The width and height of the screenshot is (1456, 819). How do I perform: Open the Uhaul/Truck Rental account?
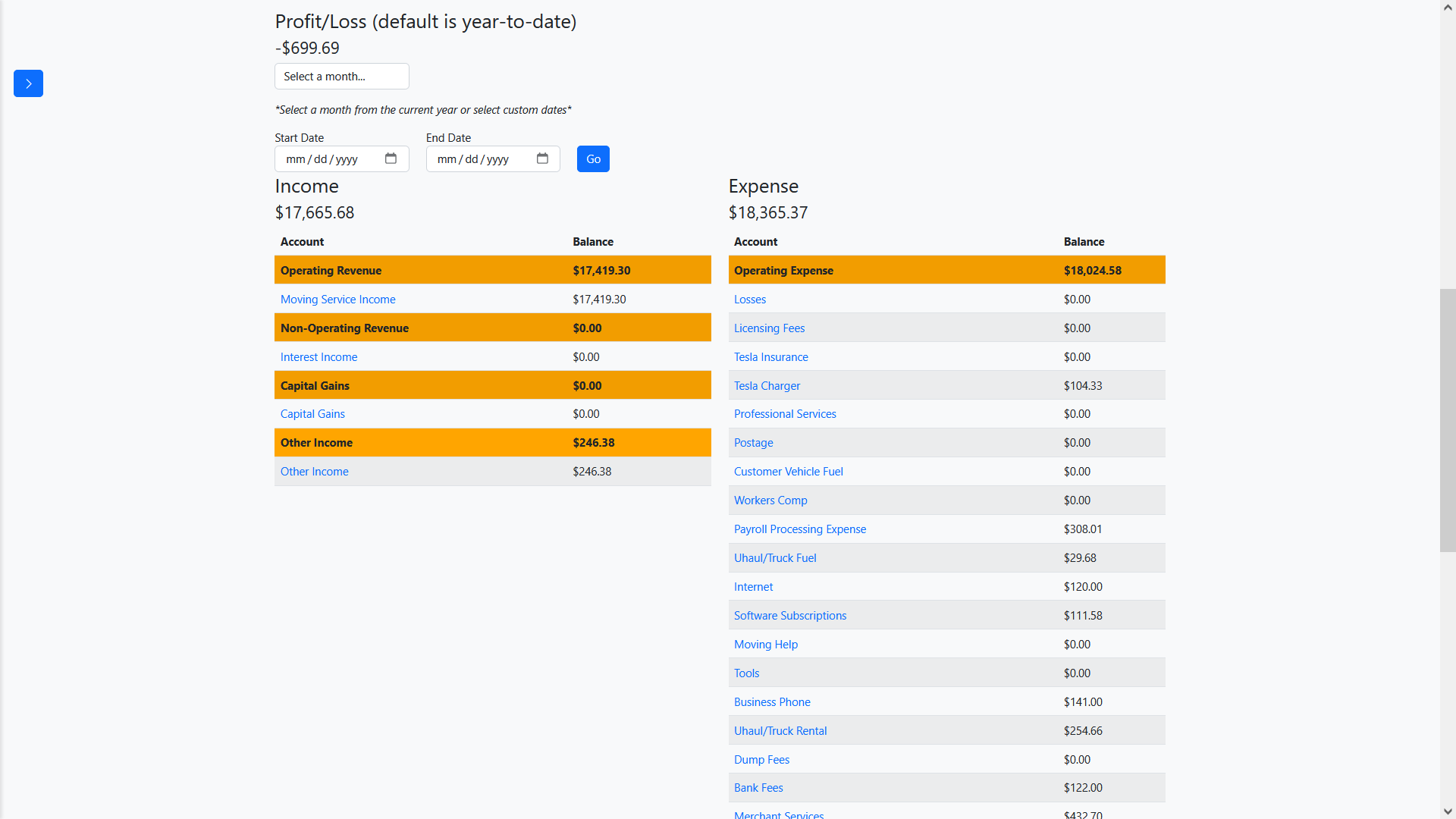pyautogui.click(x=780, y=730)
